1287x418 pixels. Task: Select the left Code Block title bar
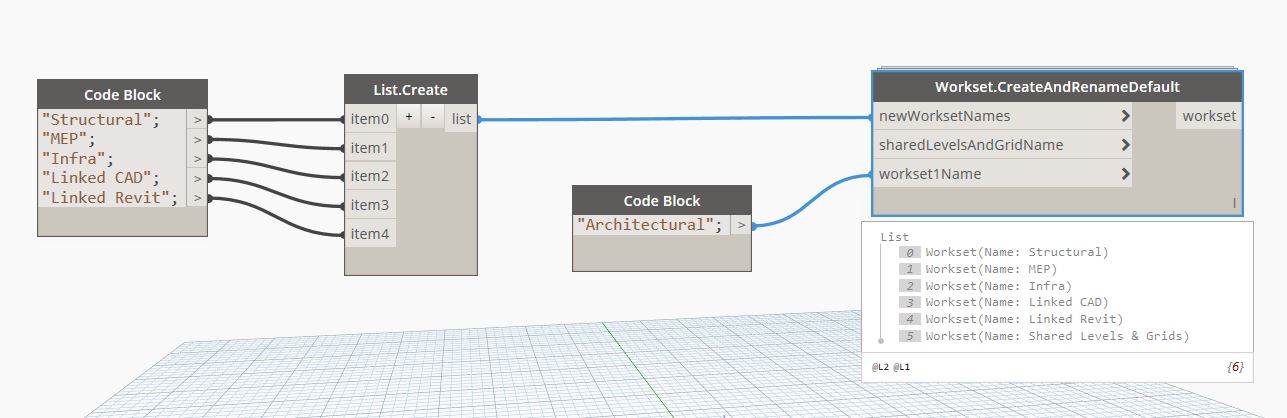pos(123,95)
